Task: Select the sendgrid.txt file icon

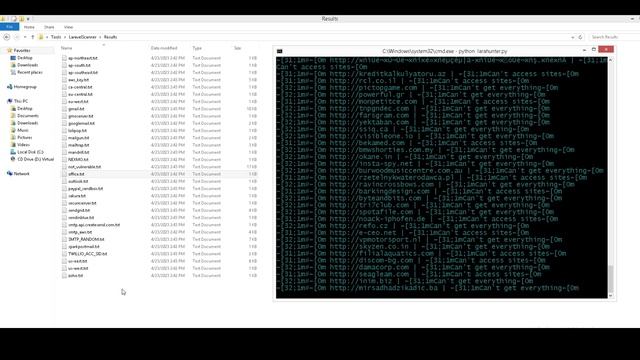Action: (x=64, y=210)
